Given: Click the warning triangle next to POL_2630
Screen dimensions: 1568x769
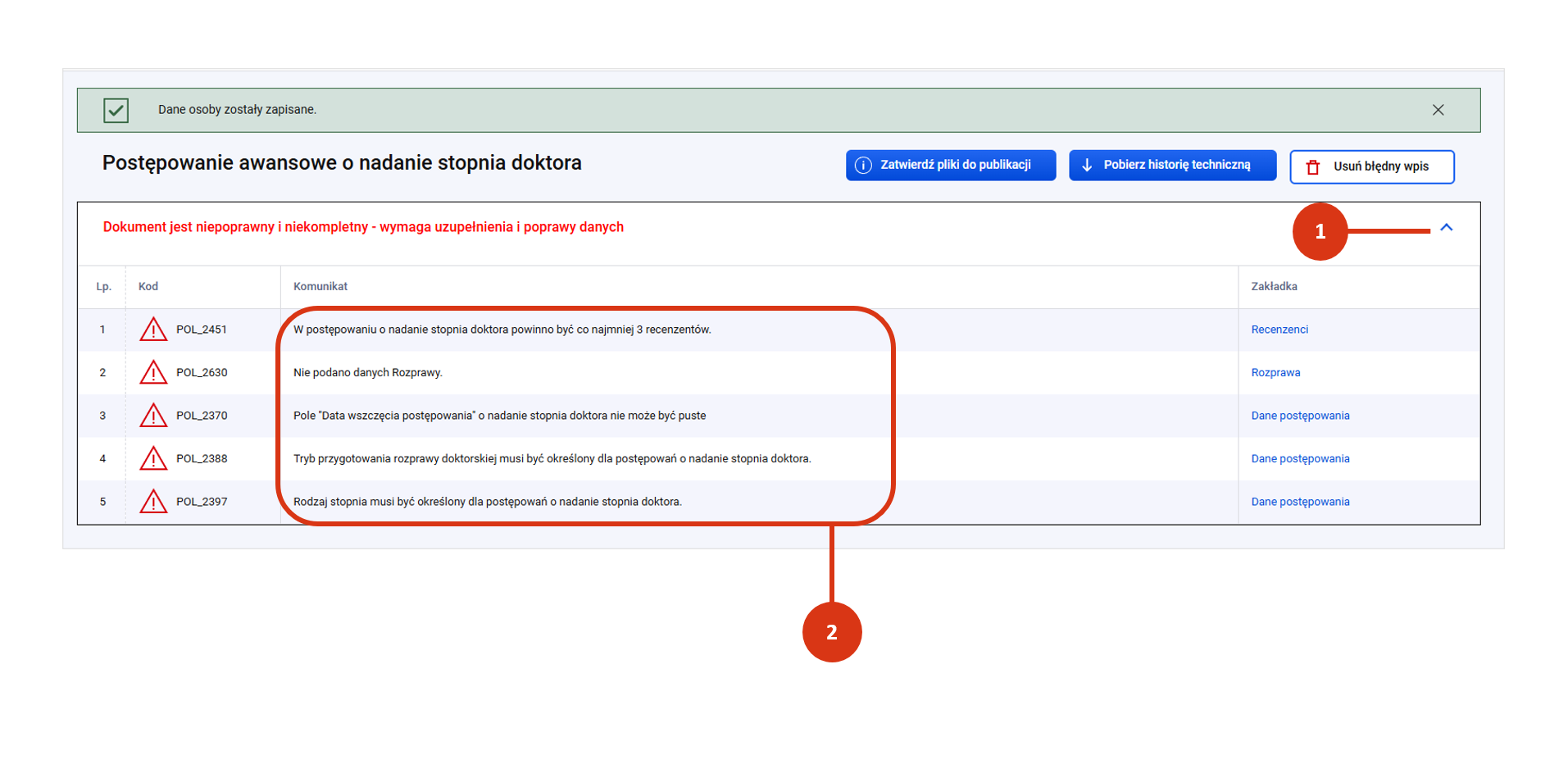Looking at the screenshot, I should click(x=153, y=373).
